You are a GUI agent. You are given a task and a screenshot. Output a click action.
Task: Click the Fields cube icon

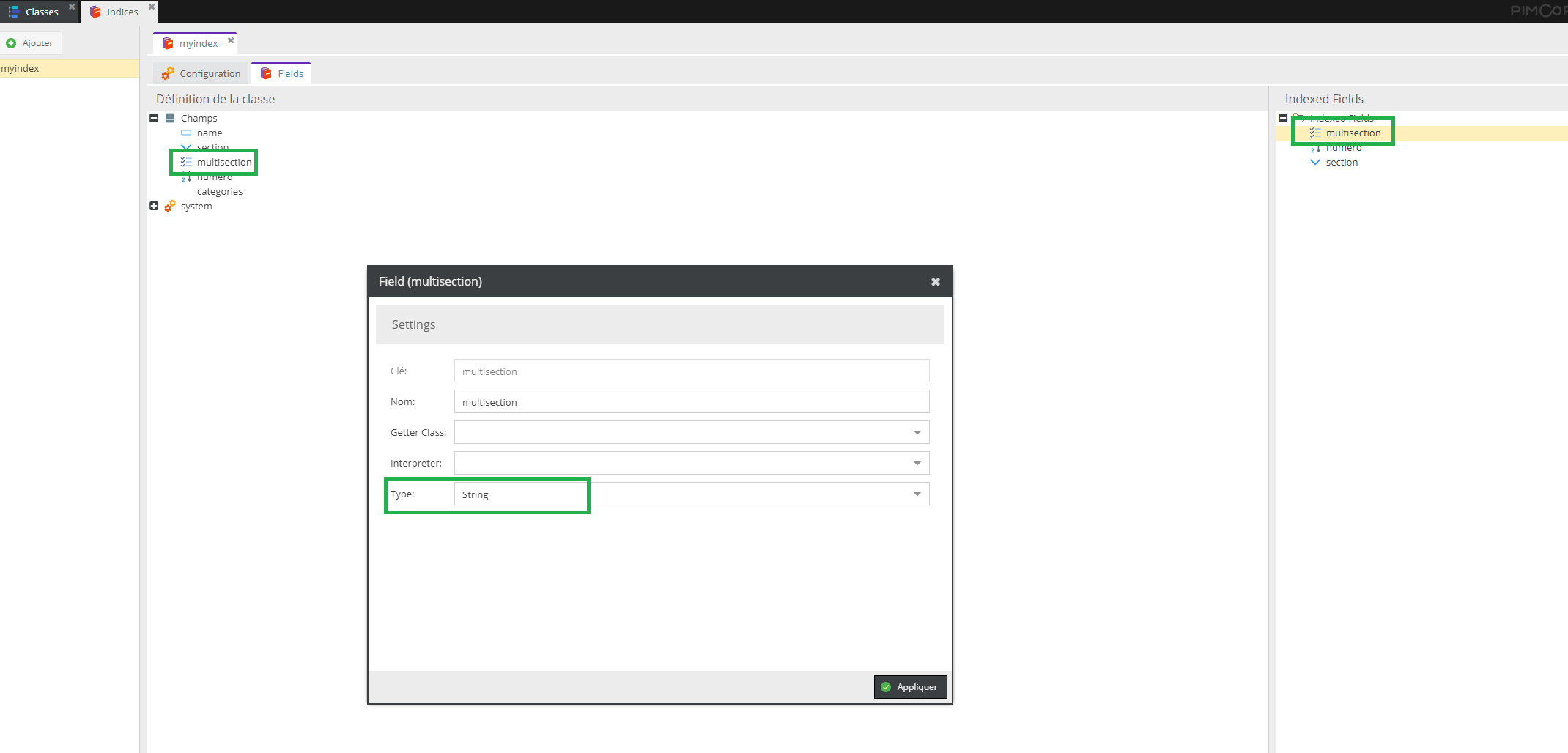click(265, 73)
